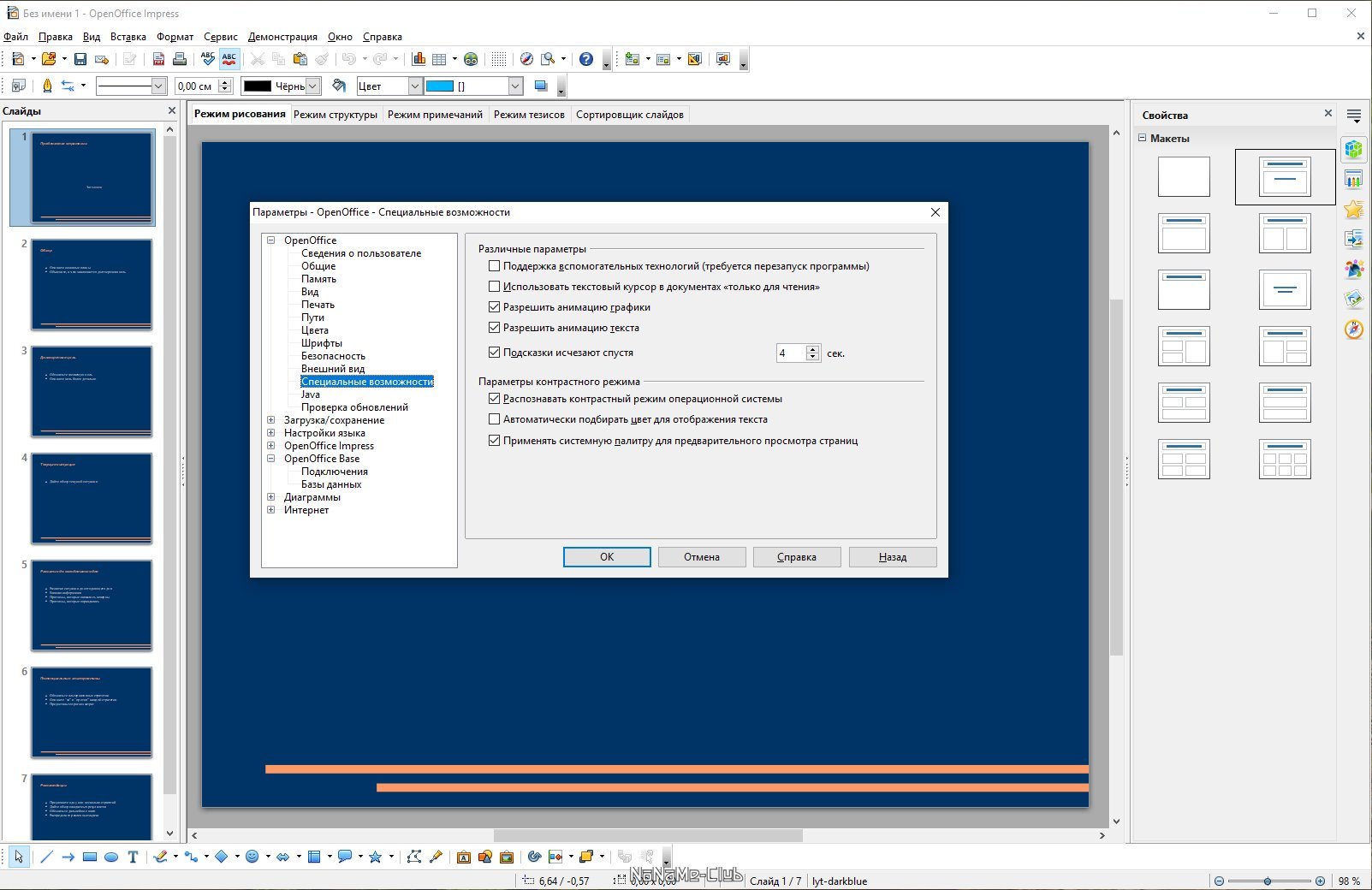Enable assistive technology support checkbox
The image size is (1372, 890).
pos(494,266)
